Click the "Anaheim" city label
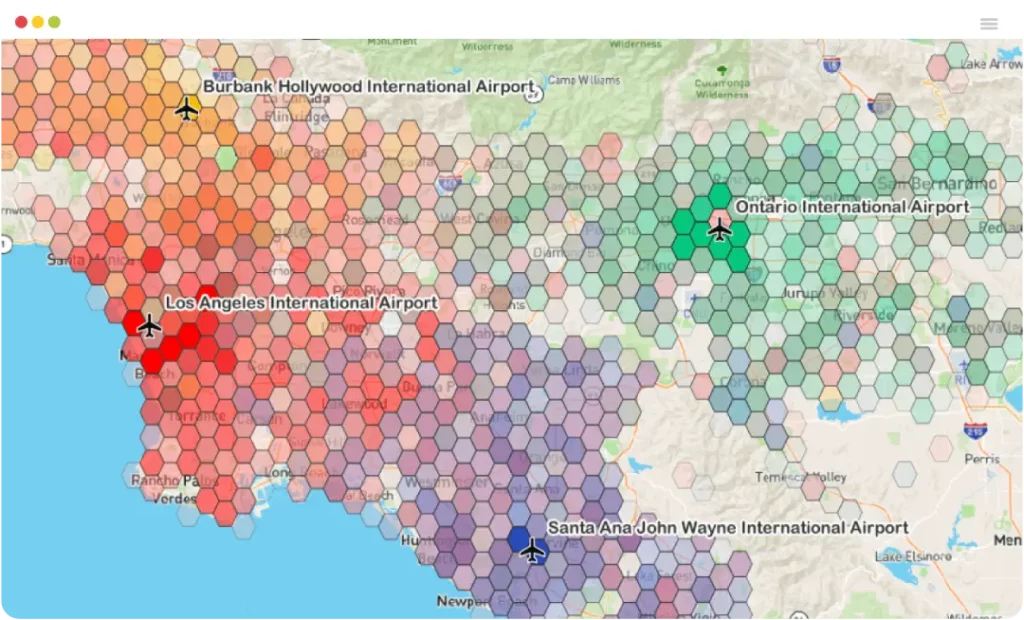The width and height of the screenshot is (1024, 620). (x=500, y=417)
